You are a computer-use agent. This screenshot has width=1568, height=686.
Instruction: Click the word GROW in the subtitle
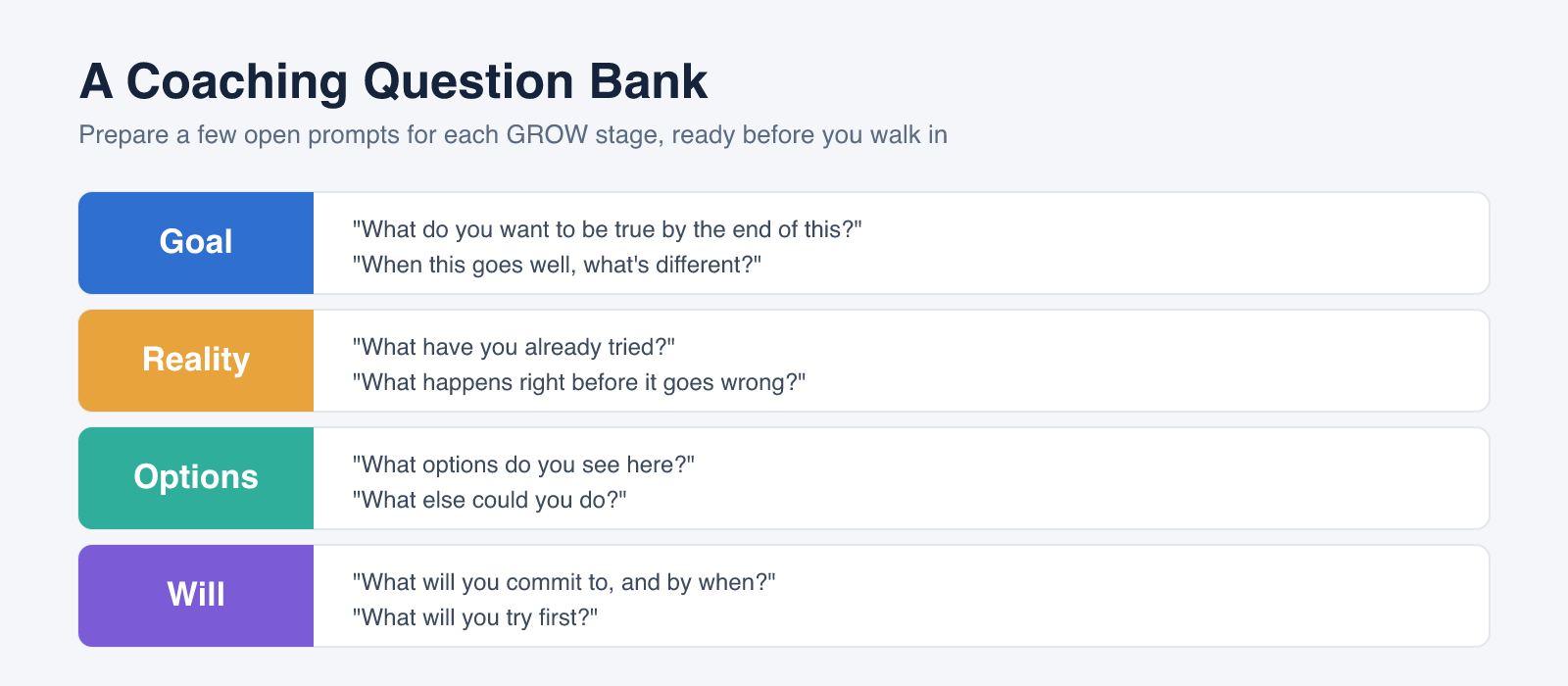pos(547,134)
